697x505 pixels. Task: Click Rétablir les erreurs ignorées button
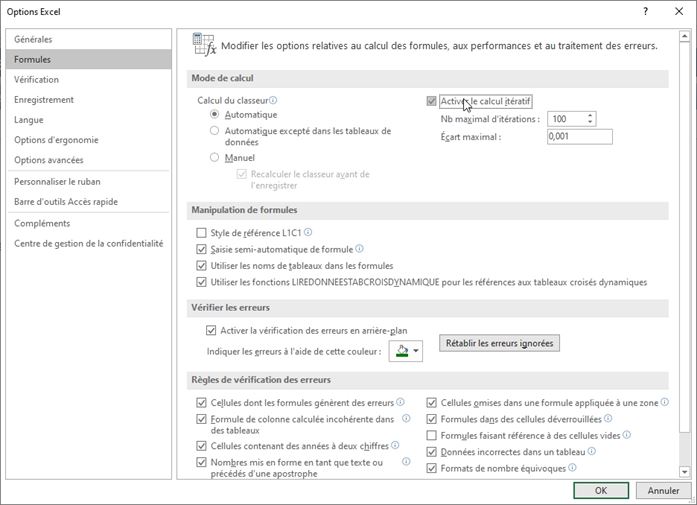(500, 343)
